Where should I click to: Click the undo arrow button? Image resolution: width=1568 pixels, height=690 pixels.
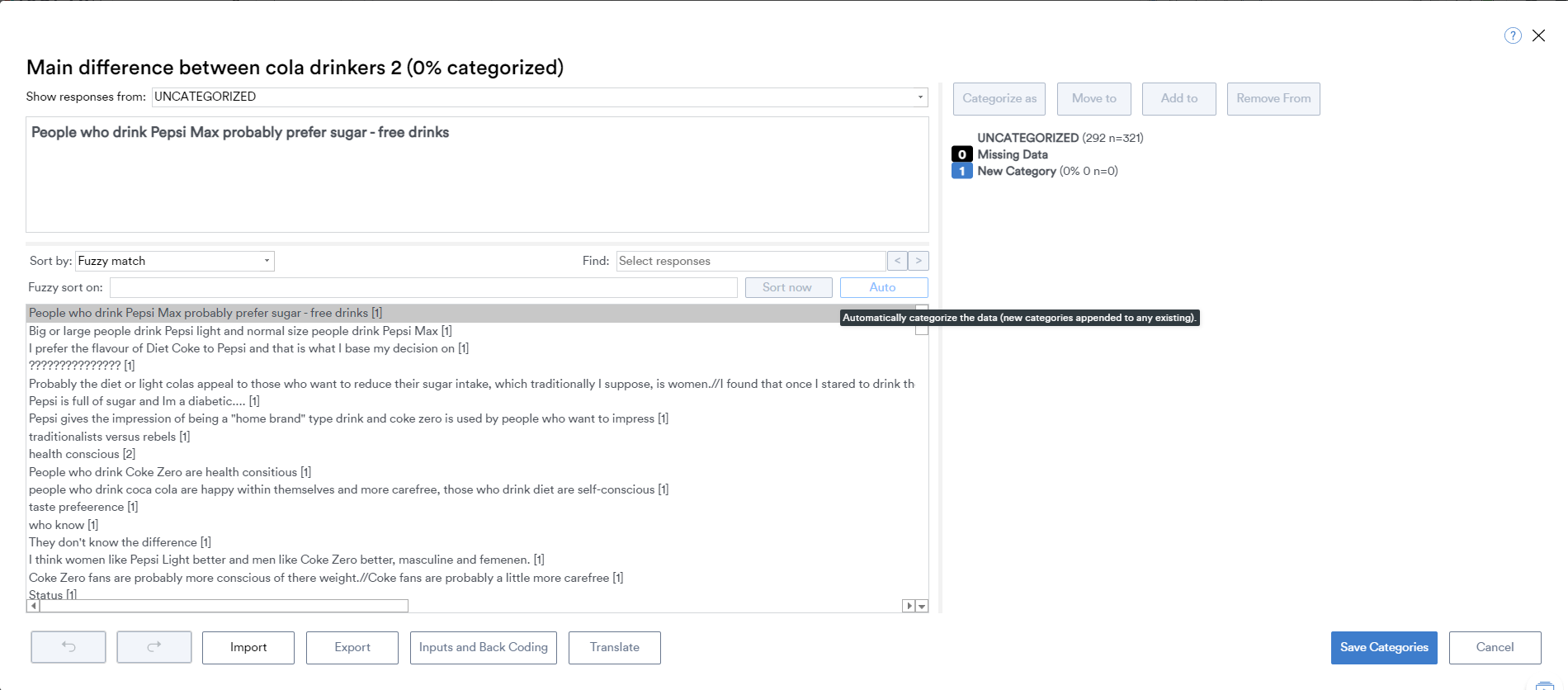pyautogui.click(x=68, y=647)
